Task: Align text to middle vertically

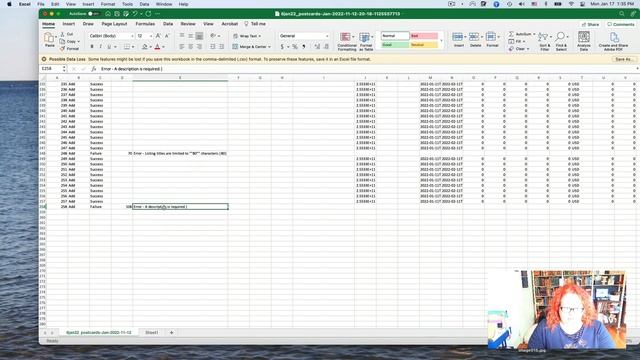Action: [x=191, y=36]
